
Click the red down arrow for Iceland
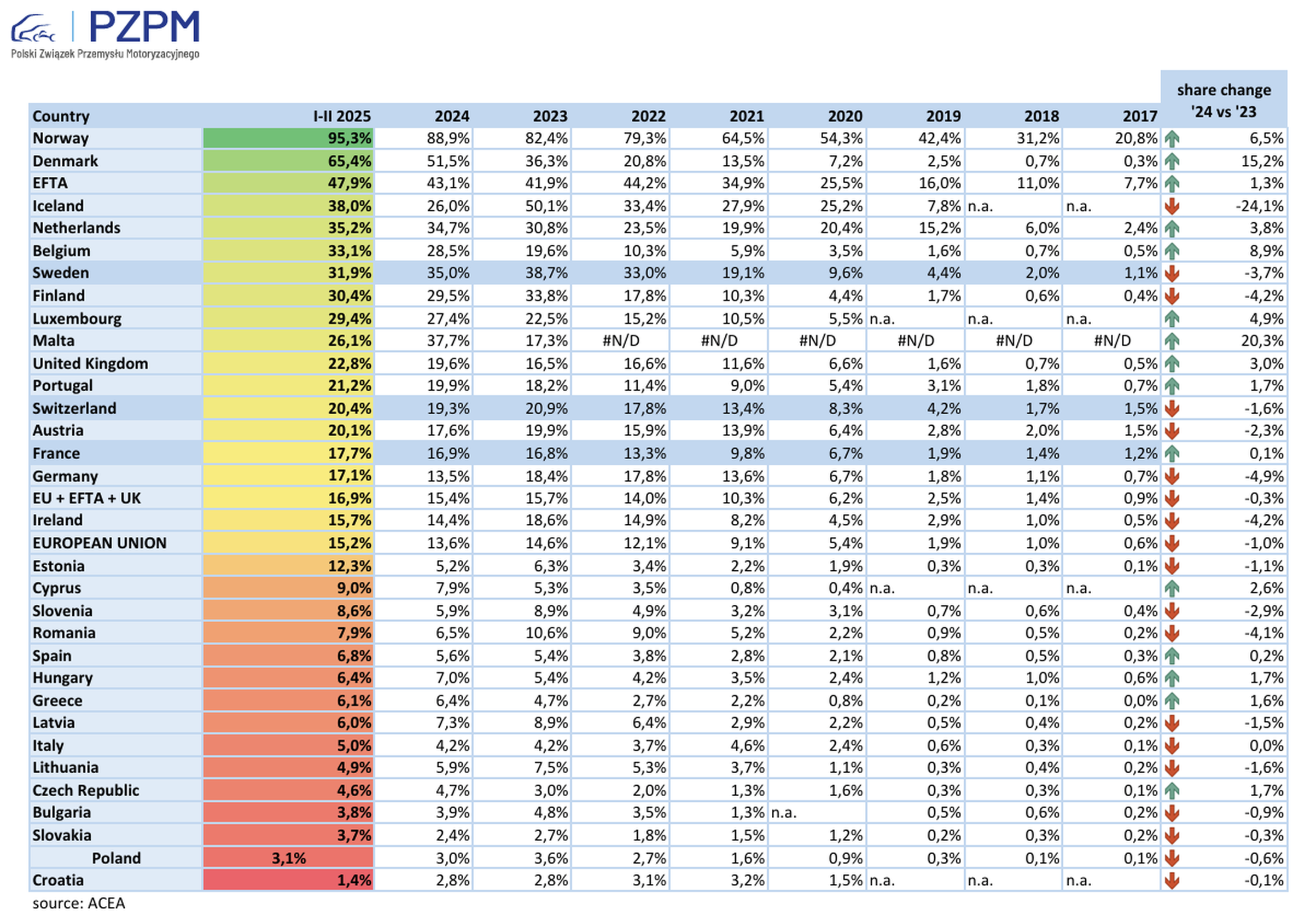click(1172, 206)
